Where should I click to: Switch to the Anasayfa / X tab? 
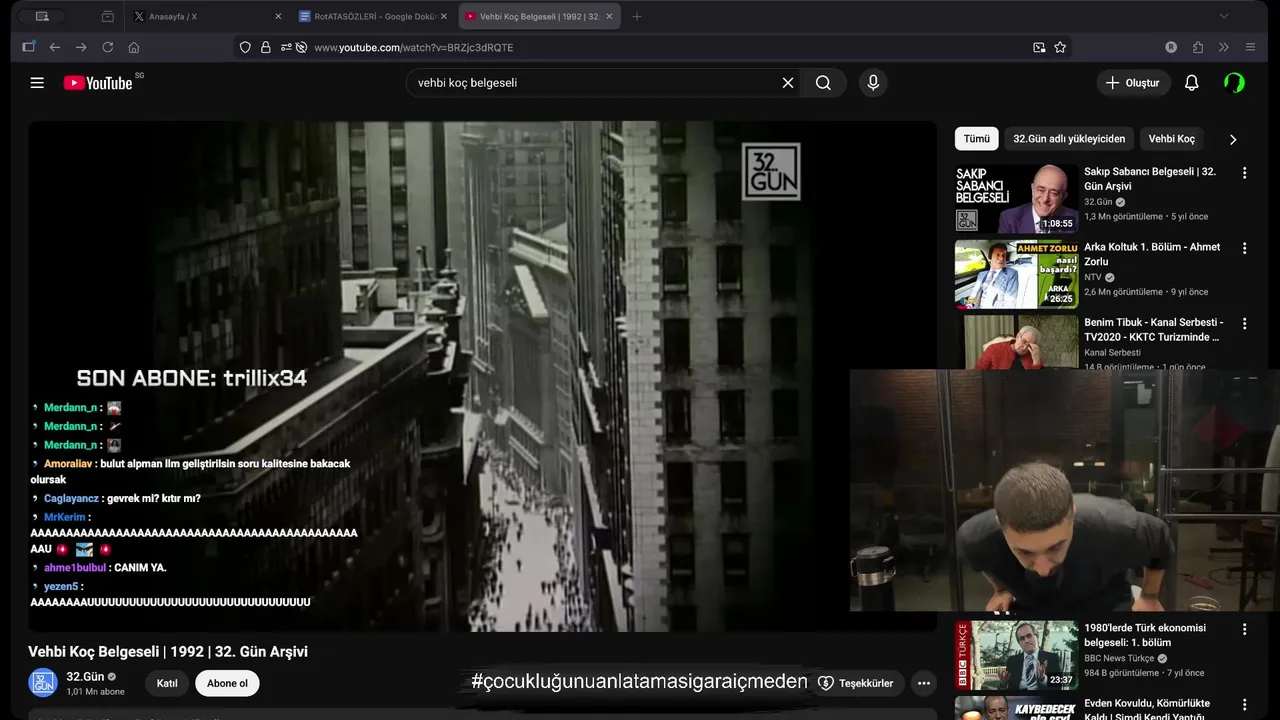(205, 16)
